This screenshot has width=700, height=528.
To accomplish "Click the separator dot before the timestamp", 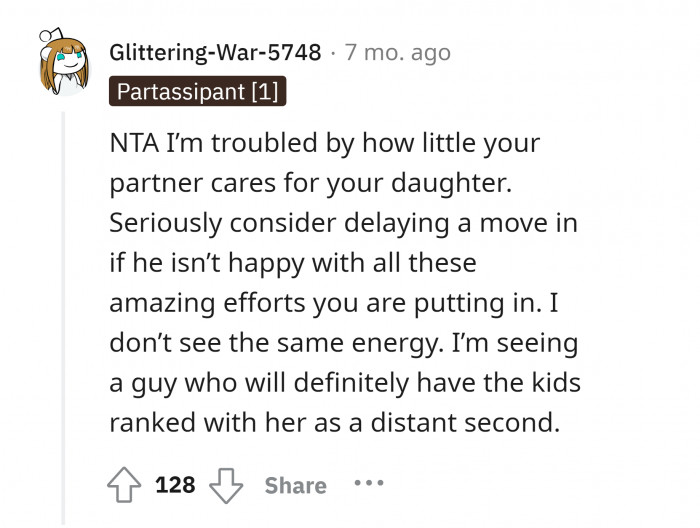I will (x=333, y=52).
